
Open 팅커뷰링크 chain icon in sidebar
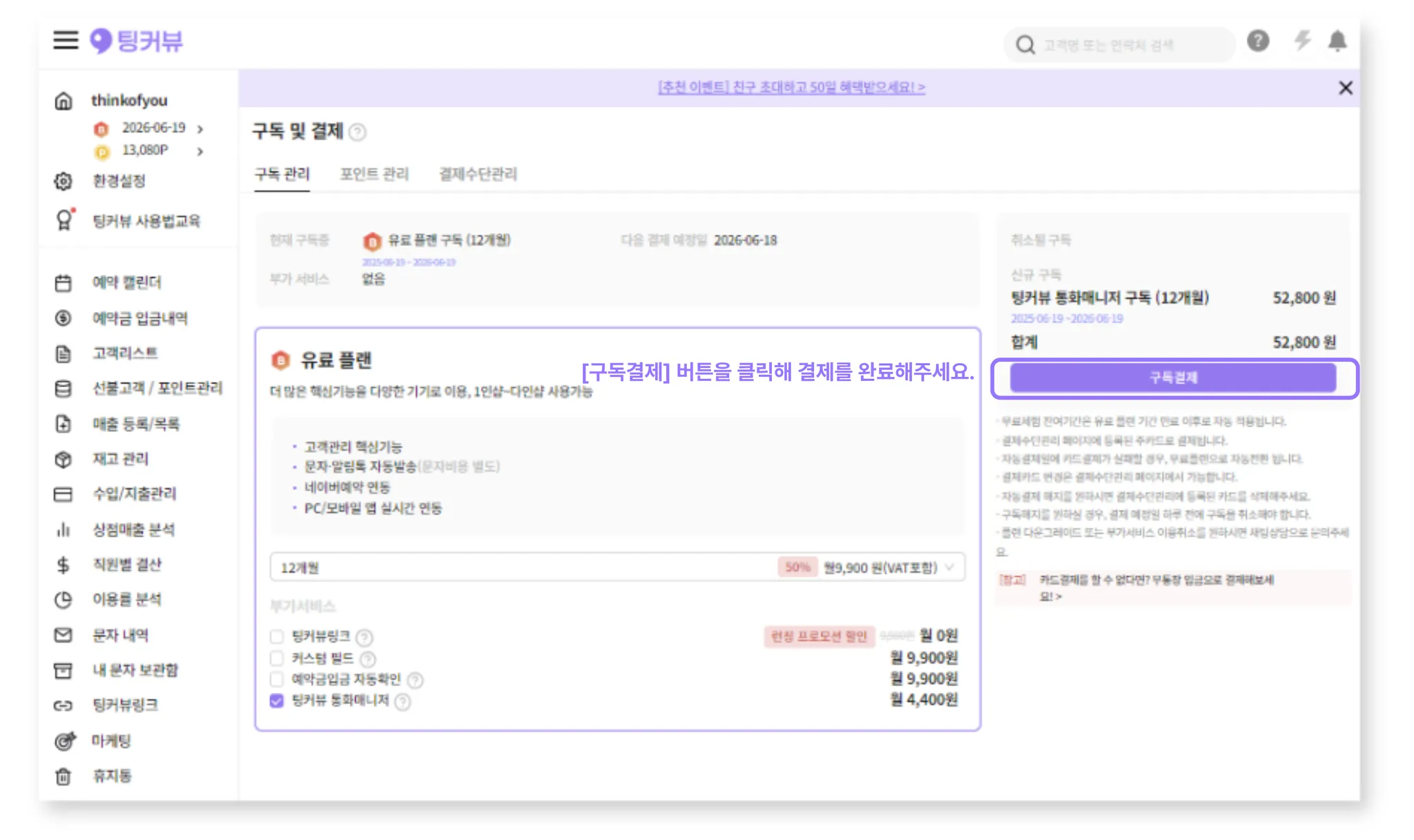point(63,705)
